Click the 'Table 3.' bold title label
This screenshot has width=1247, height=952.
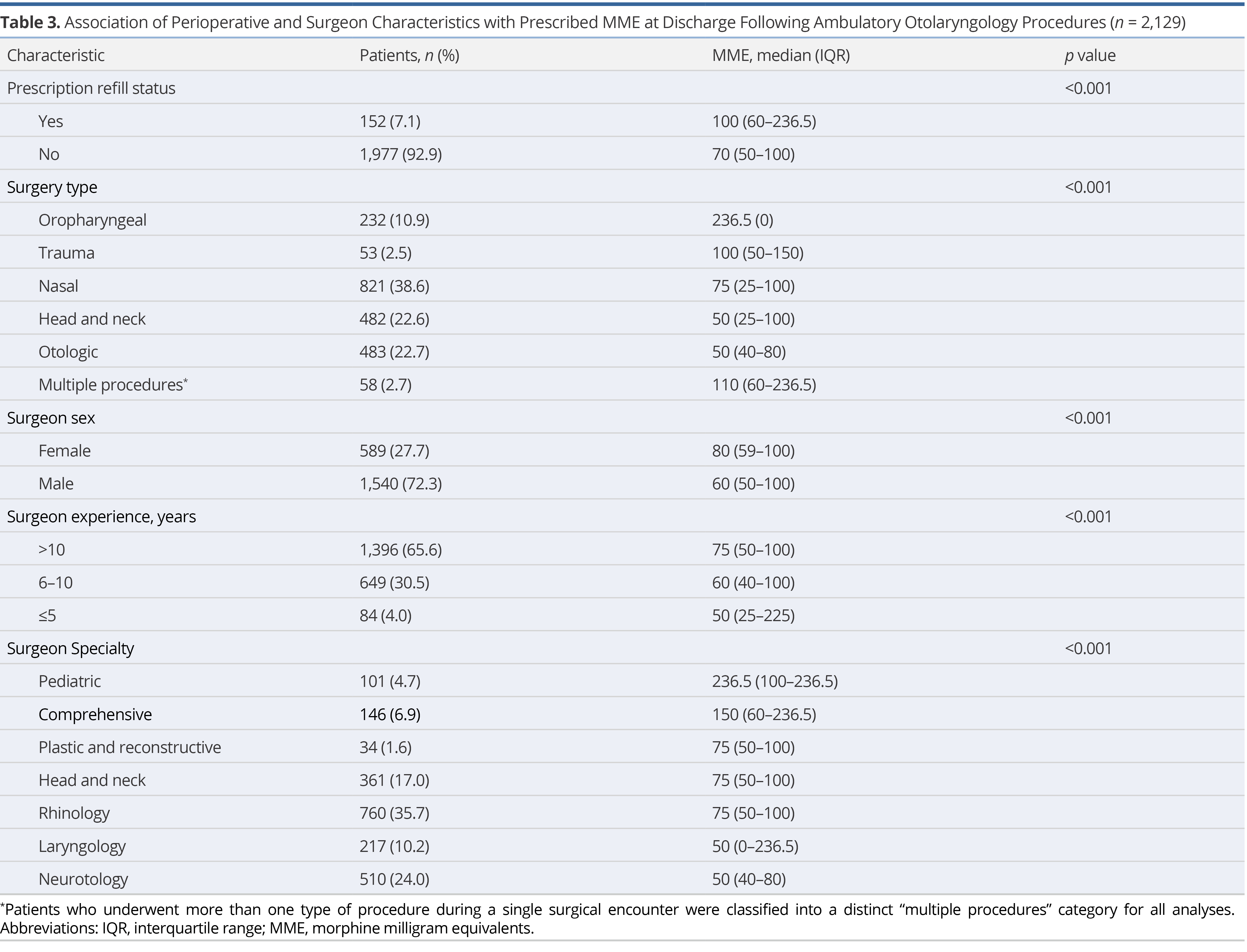click(30, 23)
